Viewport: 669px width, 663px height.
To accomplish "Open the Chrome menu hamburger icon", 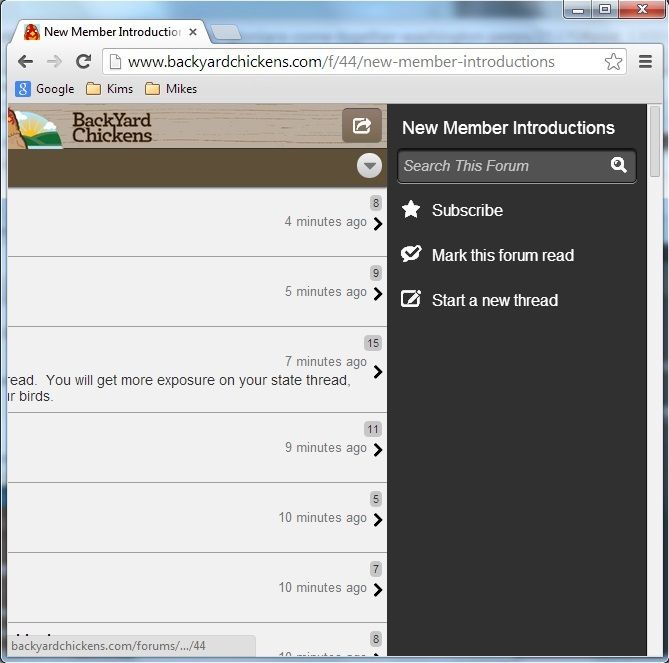I will pos(645,62).
